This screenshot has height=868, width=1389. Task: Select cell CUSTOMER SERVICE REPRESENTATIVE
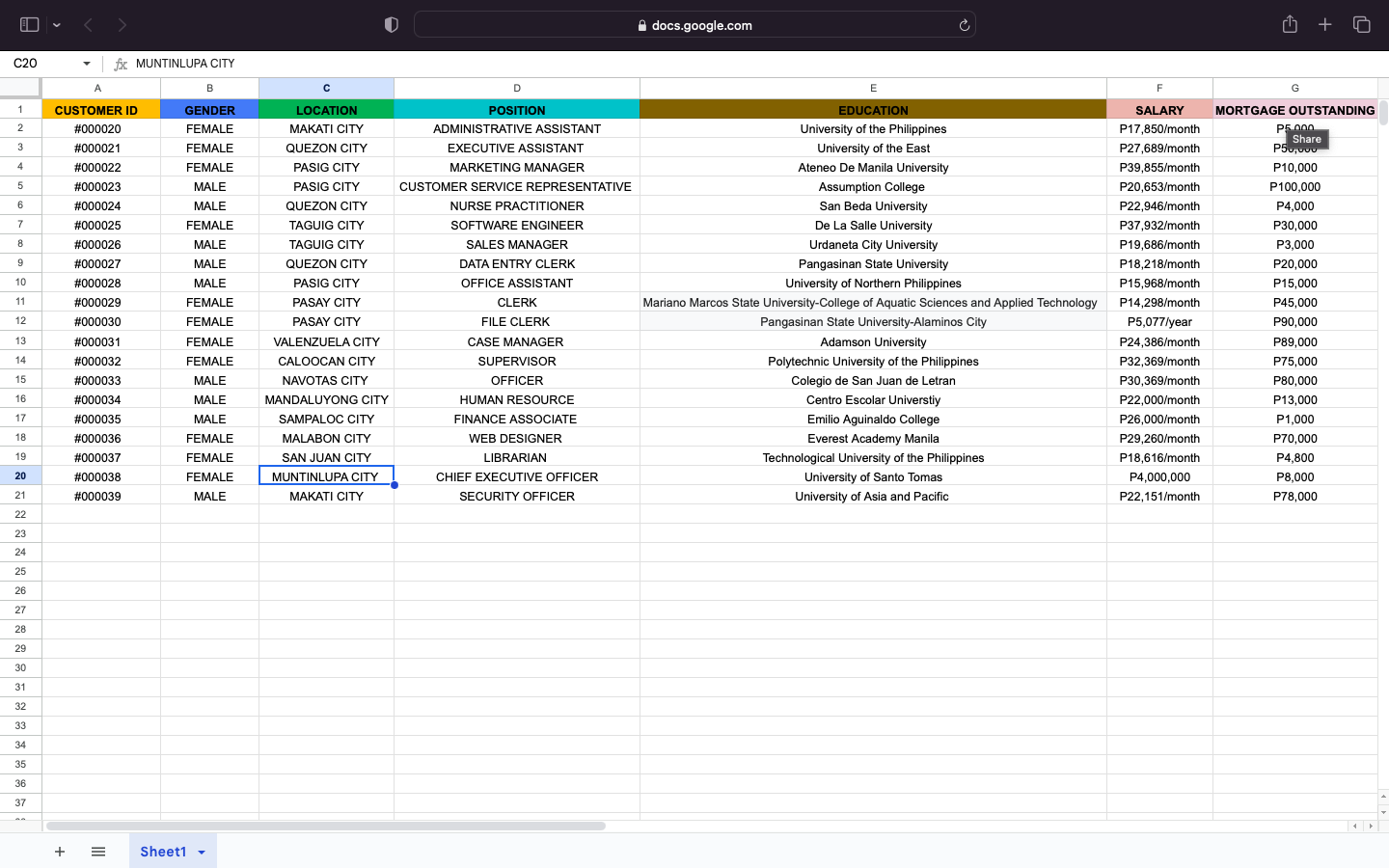tap(517, 186)
